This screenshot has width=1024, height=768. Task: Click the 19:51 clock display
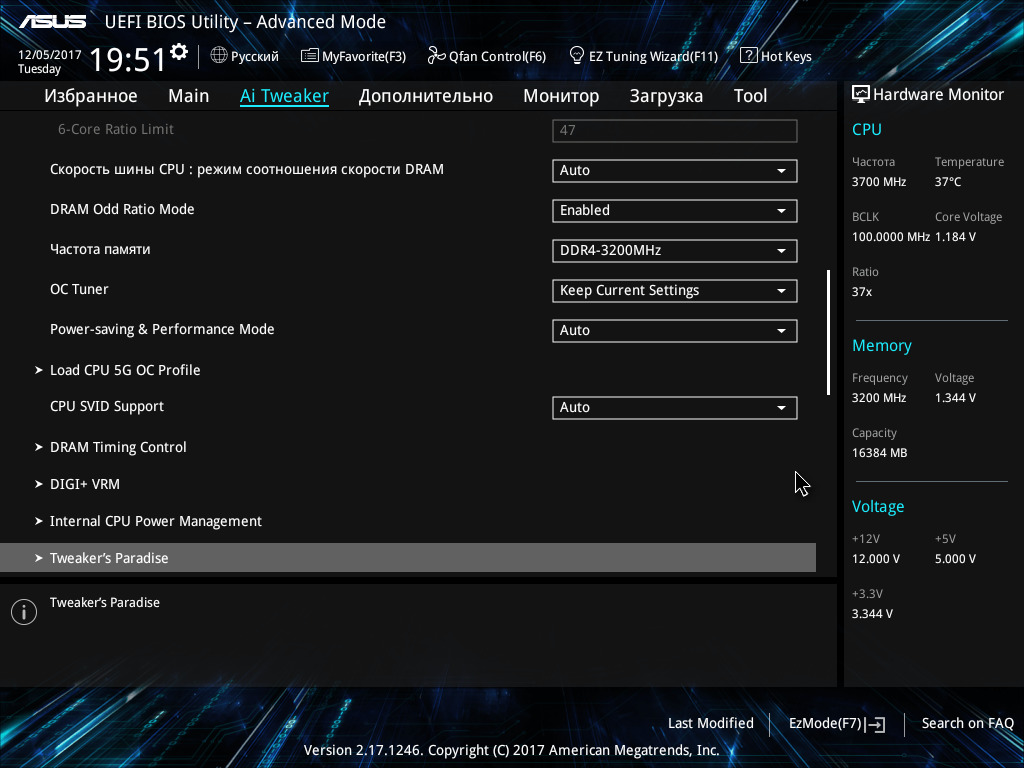(128, 59)
